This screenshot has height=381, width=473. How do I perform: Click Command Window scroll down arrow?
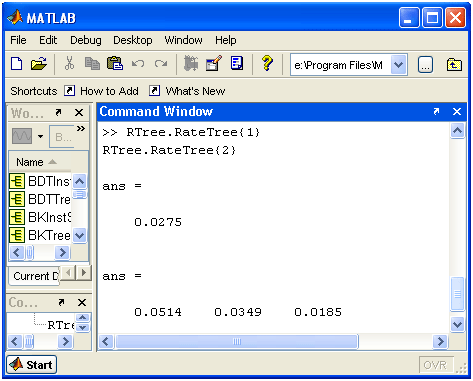(x=457, y=324)
